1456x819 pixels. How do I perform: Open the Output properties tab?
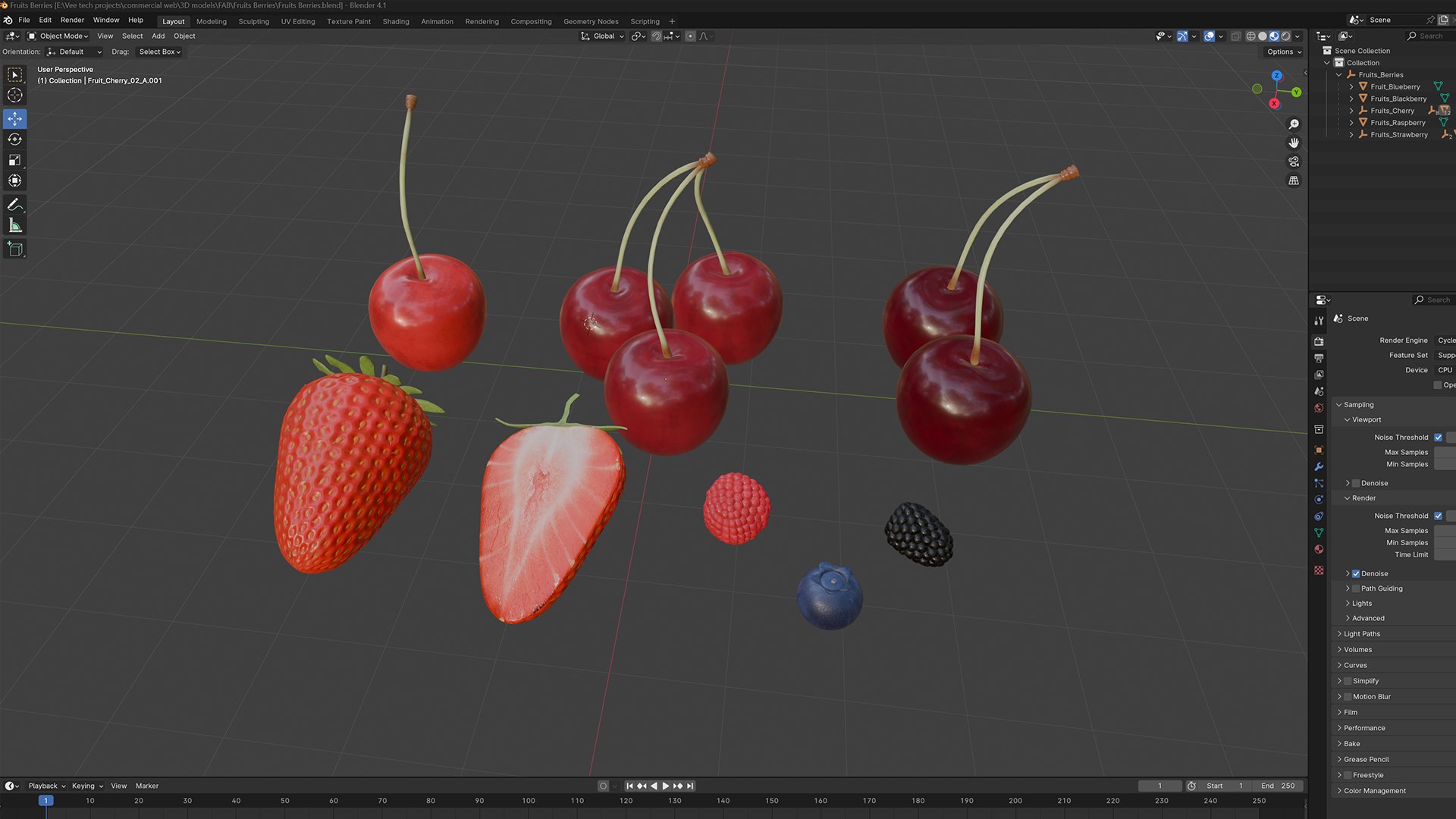click(x=1319, y=358)
